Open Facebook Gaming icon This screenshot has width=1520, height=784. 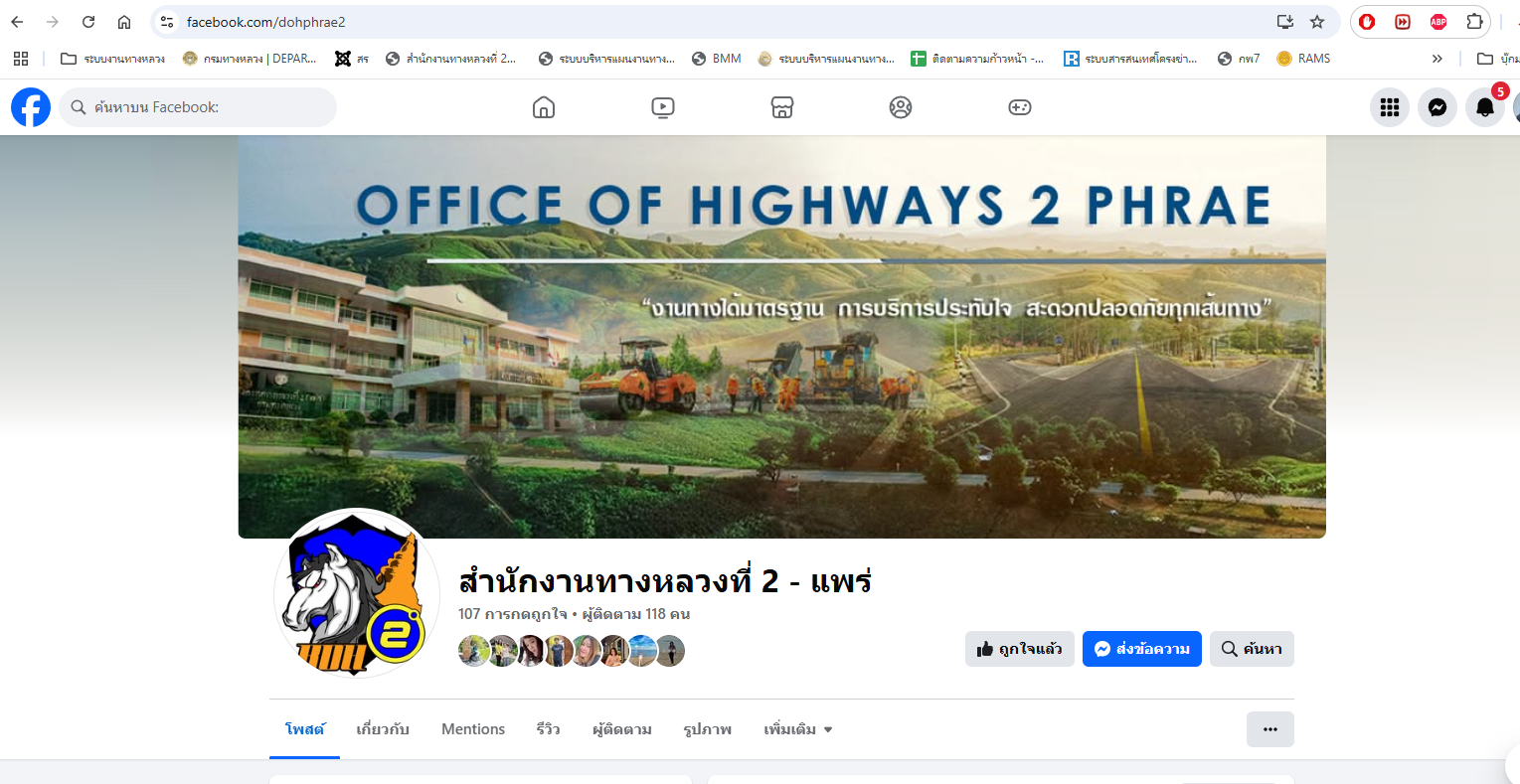click(1020, 107)
